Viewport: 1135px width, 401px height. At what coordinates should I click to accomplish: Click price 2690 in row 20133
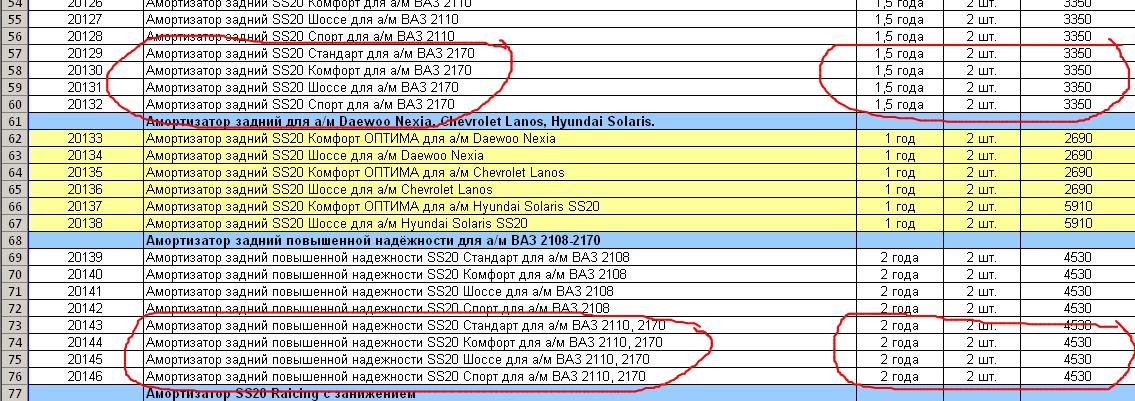click(1078, 138)
